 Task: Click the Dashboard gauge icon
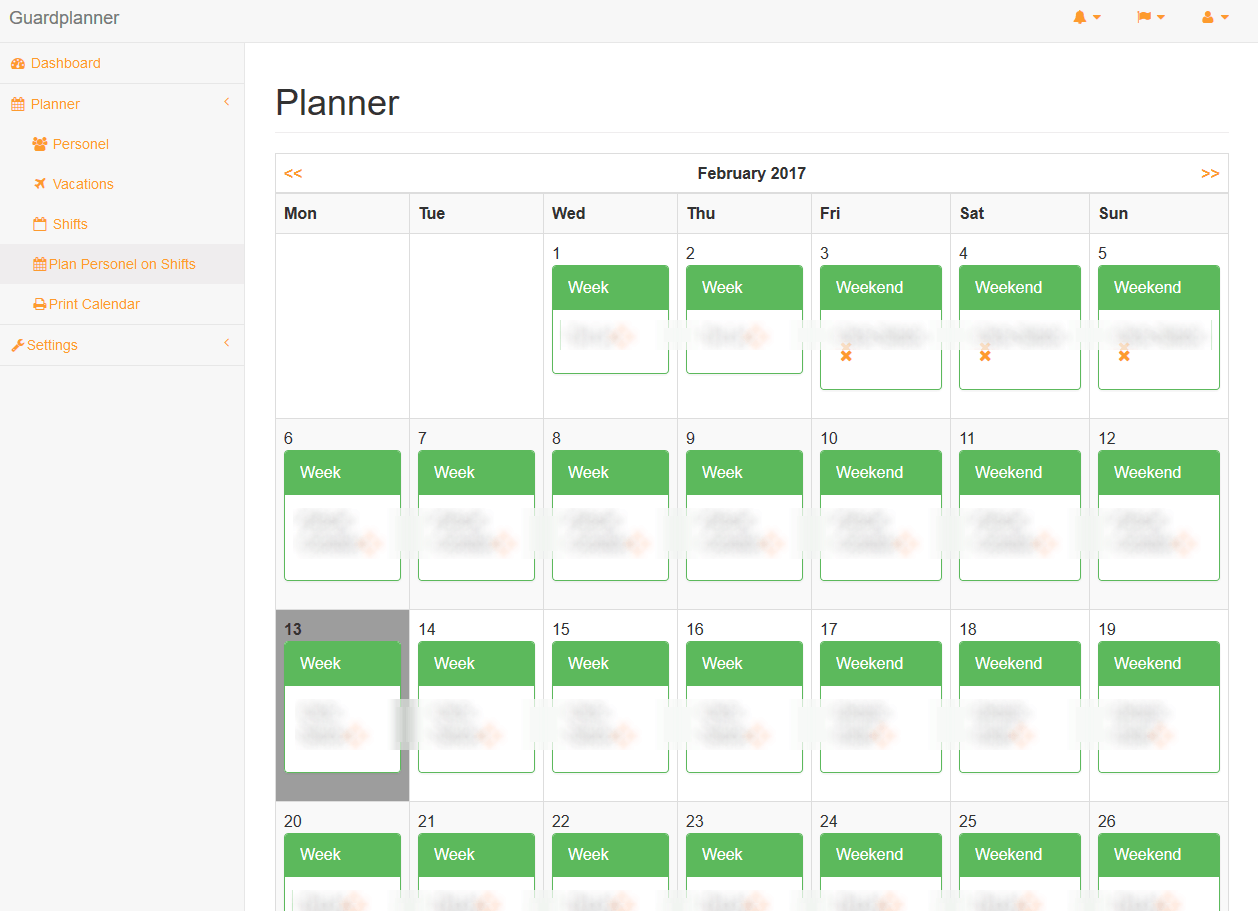click(x=17, y=64)
